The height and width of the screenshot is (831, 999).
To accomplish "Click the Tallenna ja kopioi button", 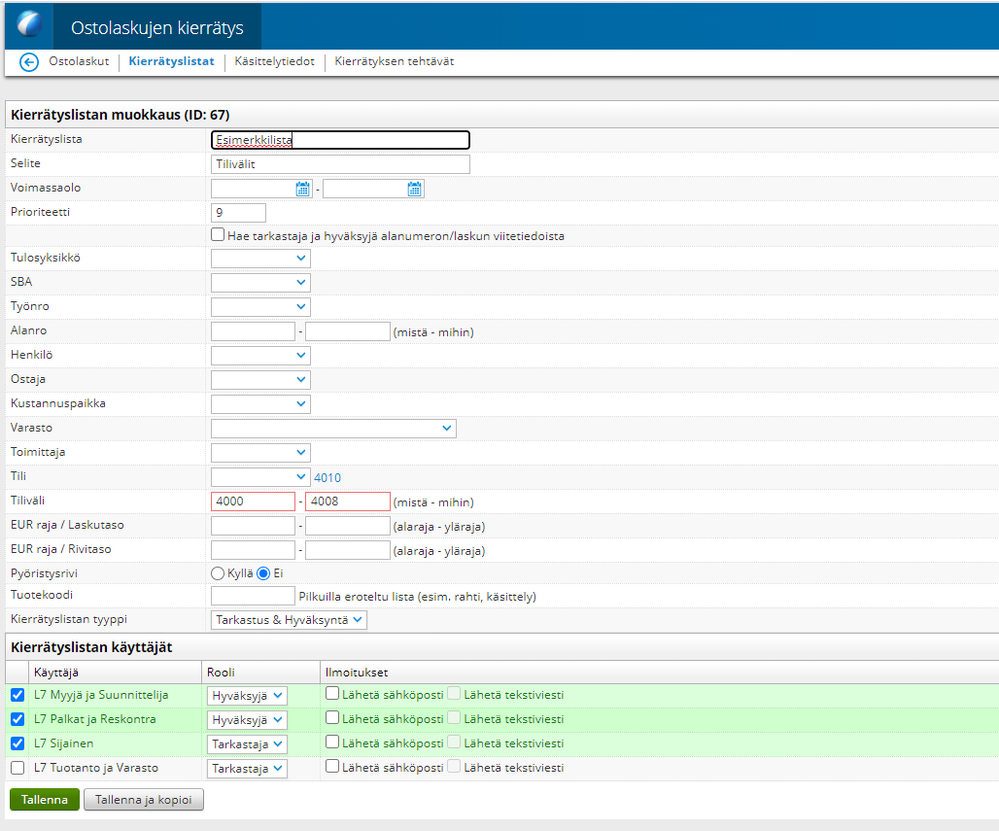I will [143, 799].
